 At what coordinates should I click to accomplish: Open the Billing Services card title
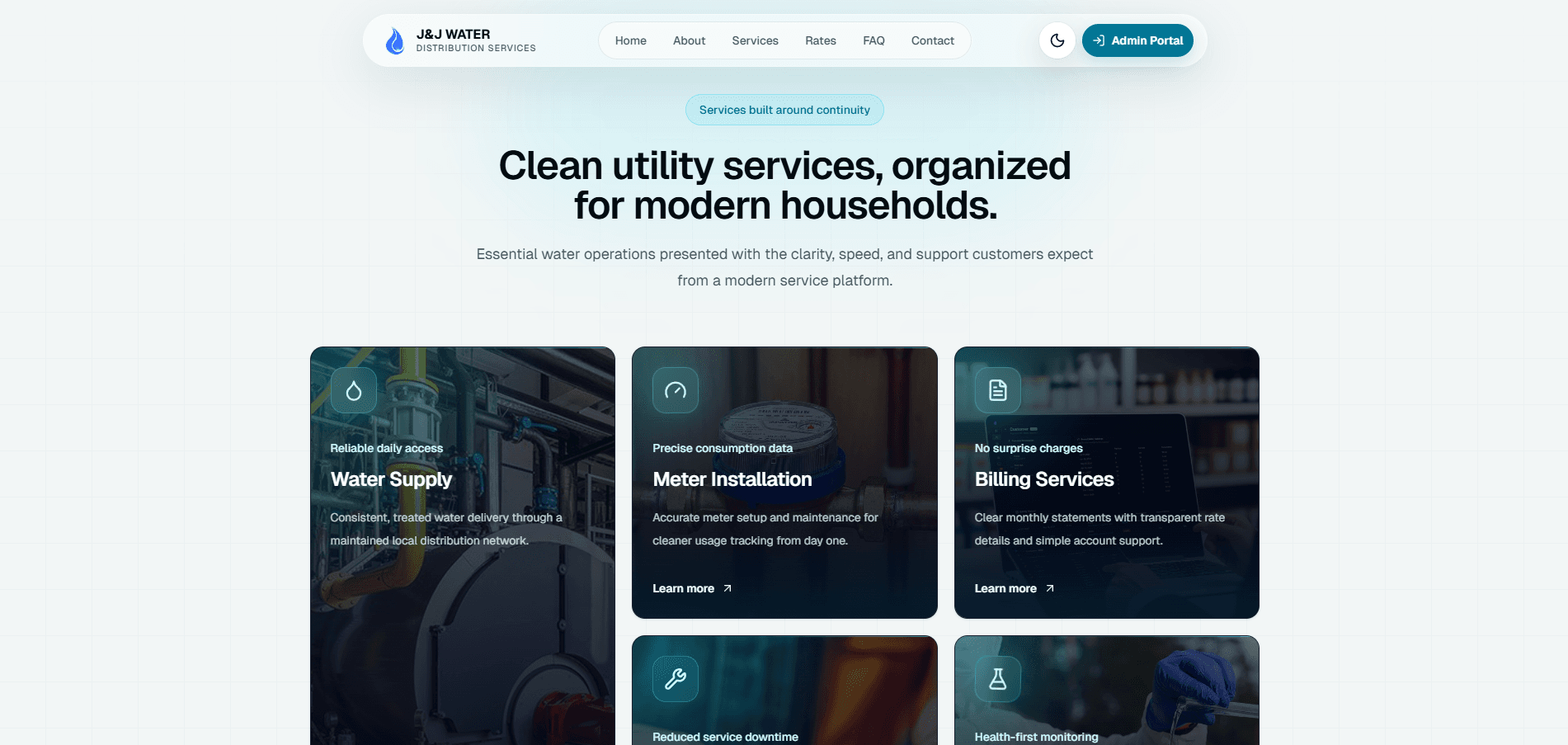coord(1044,479)
